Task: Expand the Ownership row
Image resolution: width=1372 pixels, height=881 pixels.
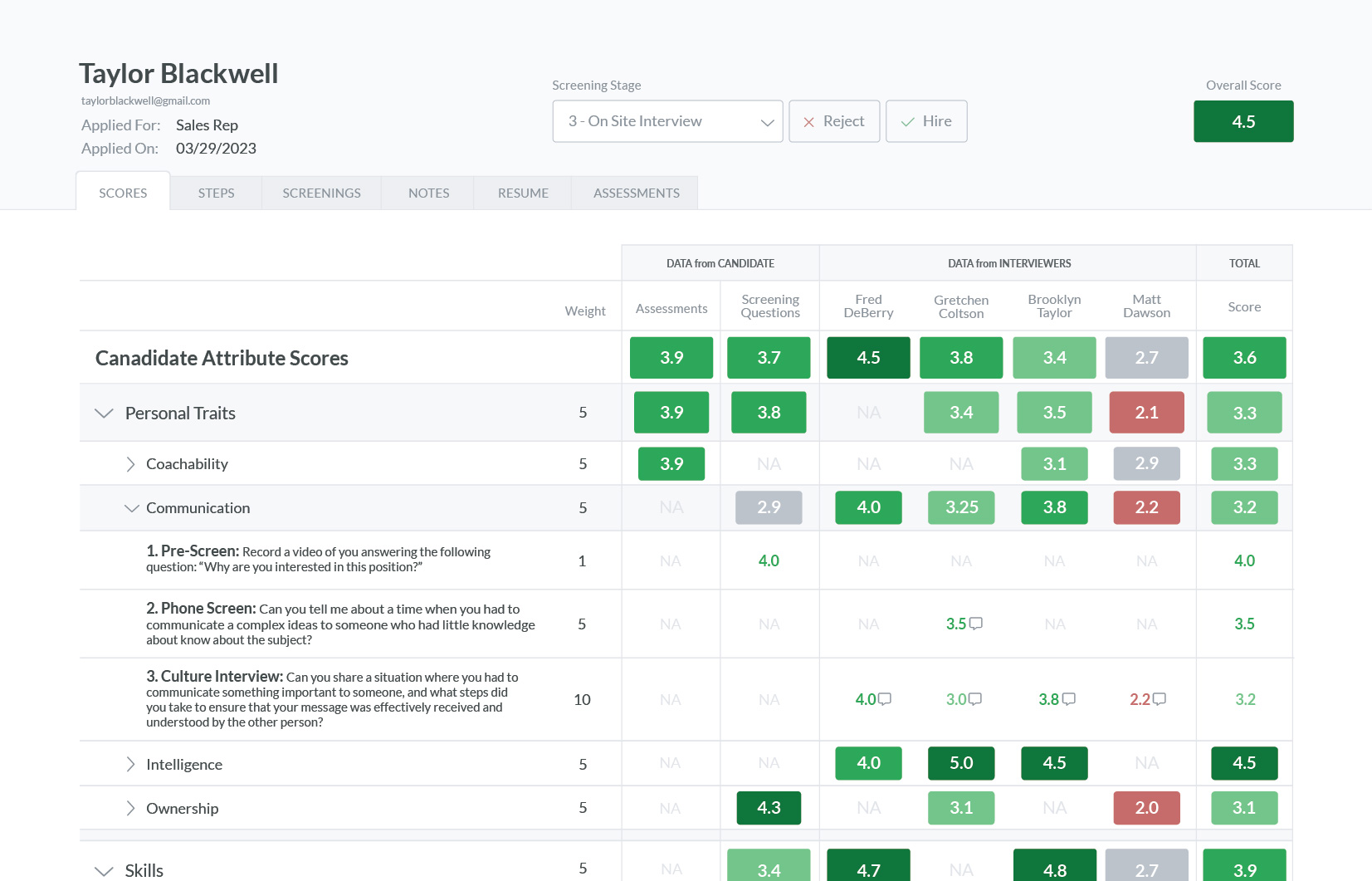Action: [130, 808]
